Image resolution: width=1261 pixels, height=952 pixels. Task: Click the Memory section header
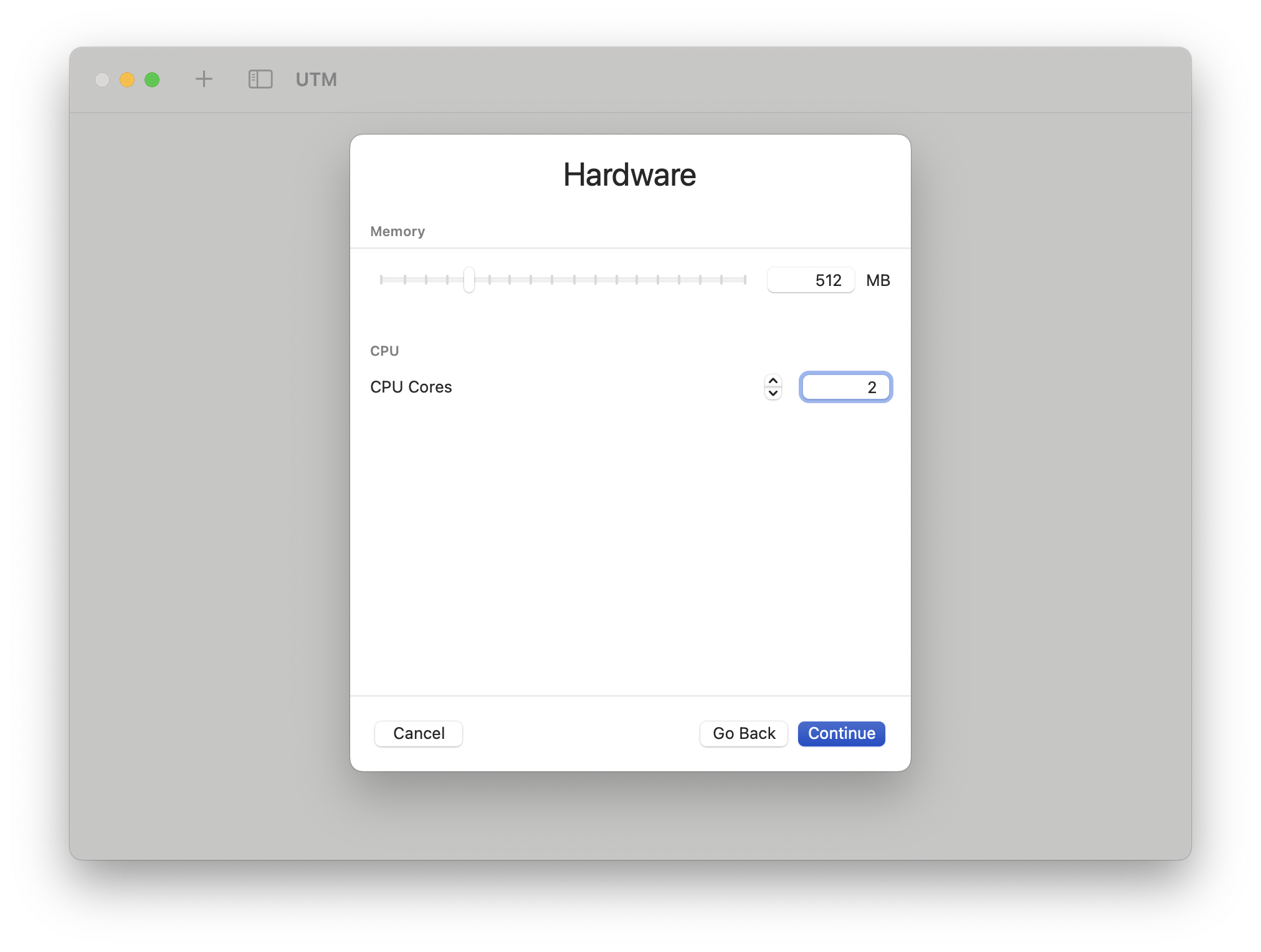[397, 231]
